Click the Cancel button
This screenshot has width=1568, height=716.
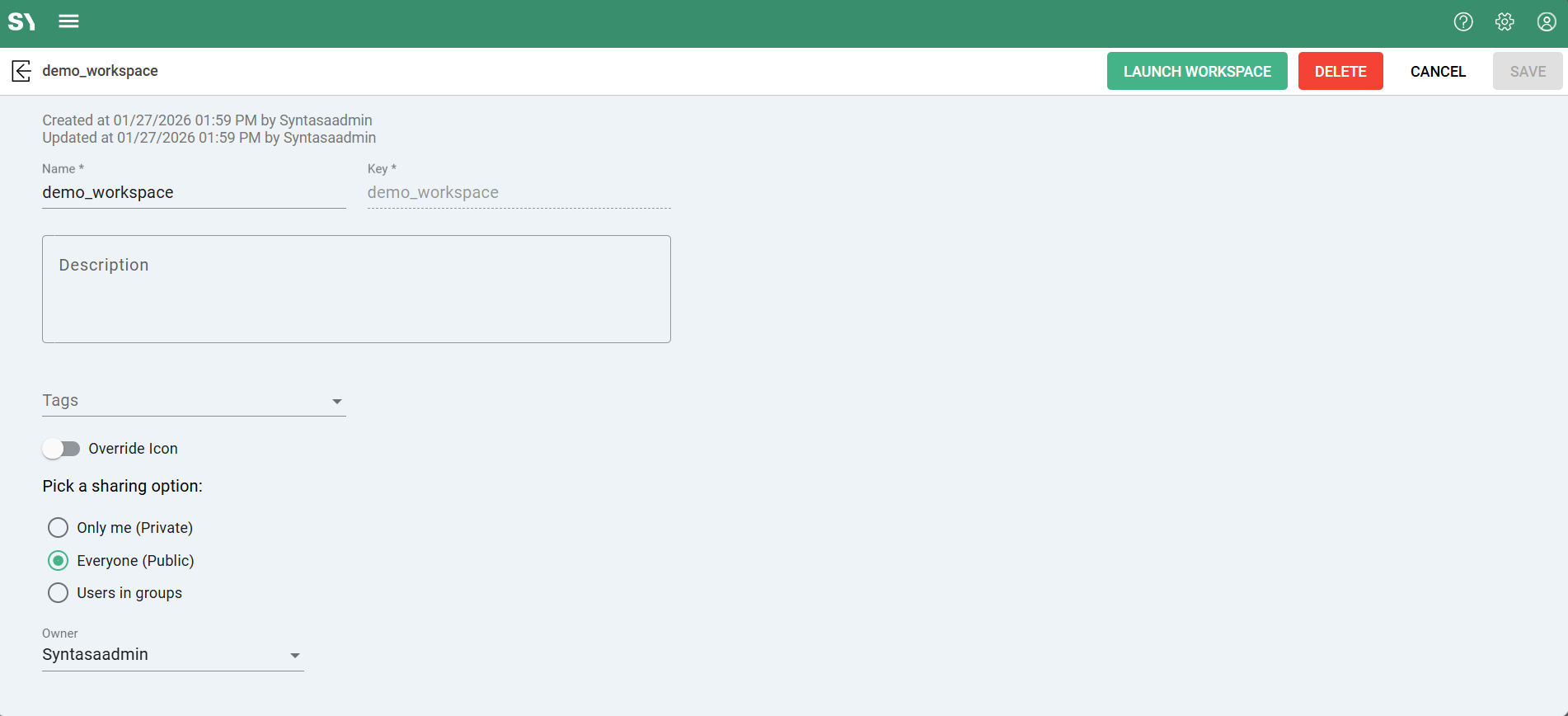(x=1438, y=72)
